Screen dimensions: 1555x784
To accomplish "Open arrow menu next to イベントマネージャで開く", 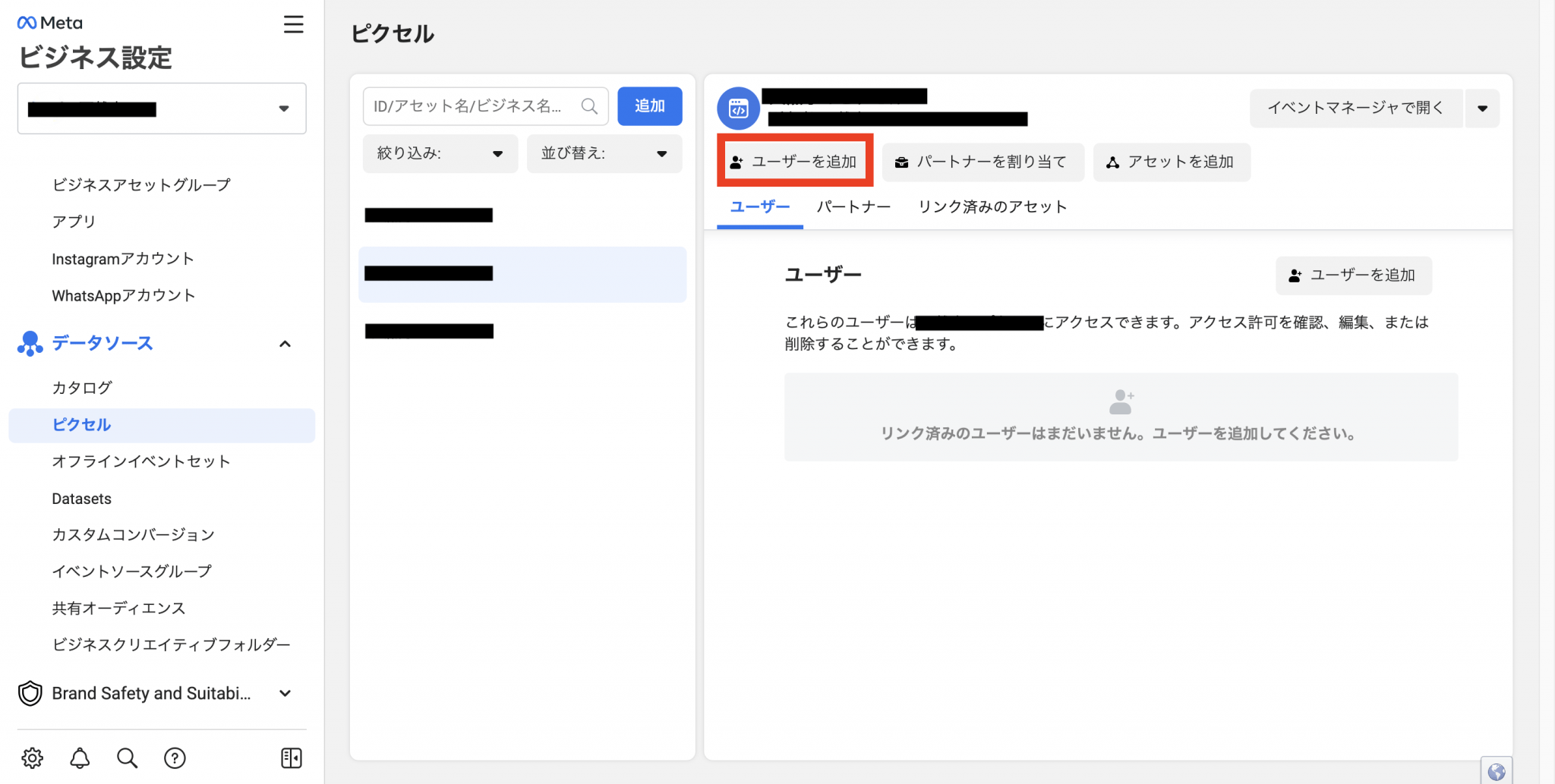I will coord(1482,109).
